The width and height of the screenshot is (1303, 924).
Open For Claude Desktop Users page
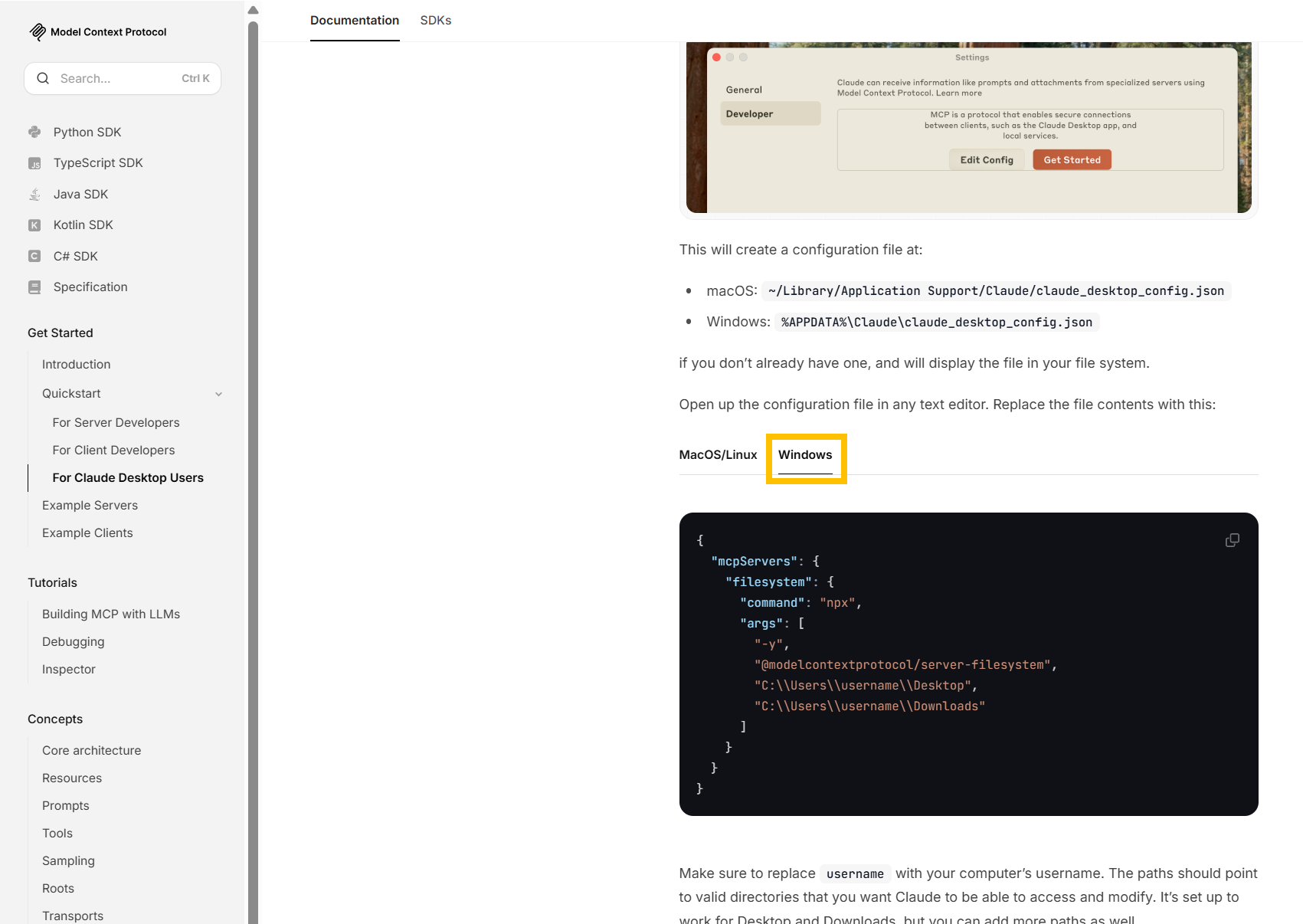(x=128, y=478)
